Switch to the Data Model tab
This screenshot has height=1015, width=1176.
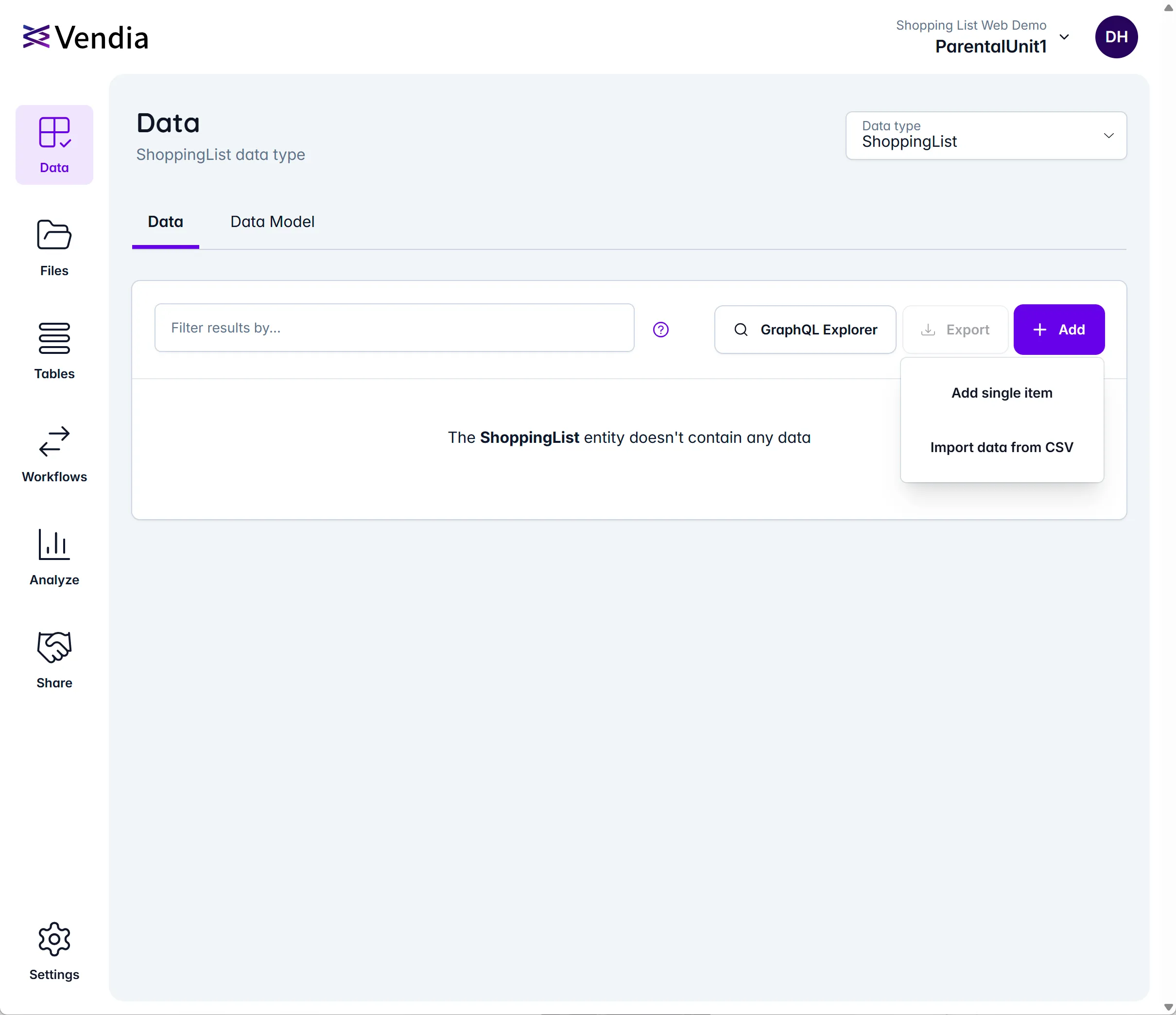click(x=273, y=221)
